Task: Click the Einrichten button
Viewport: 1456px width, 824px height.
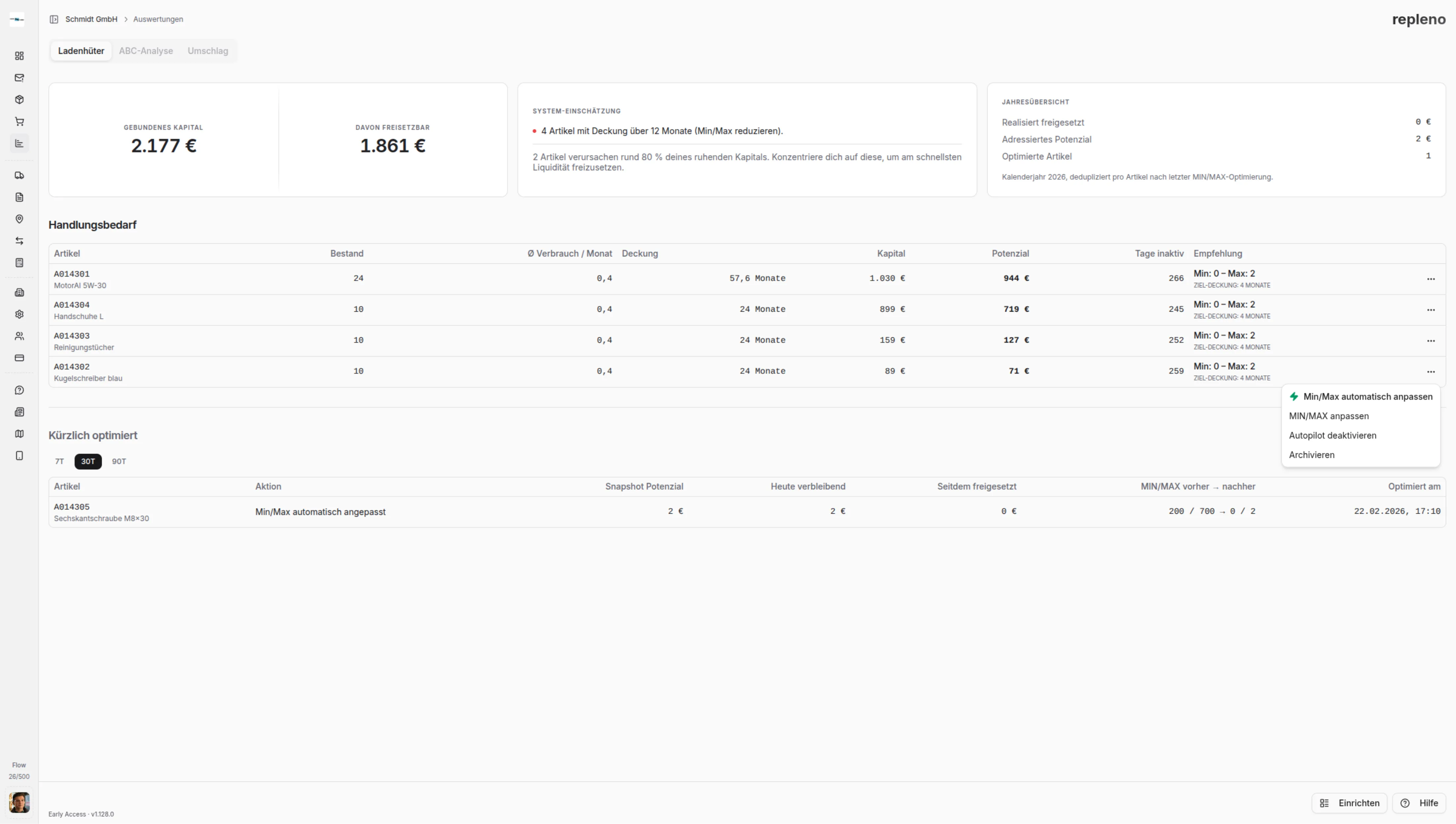Action: 1349,803
